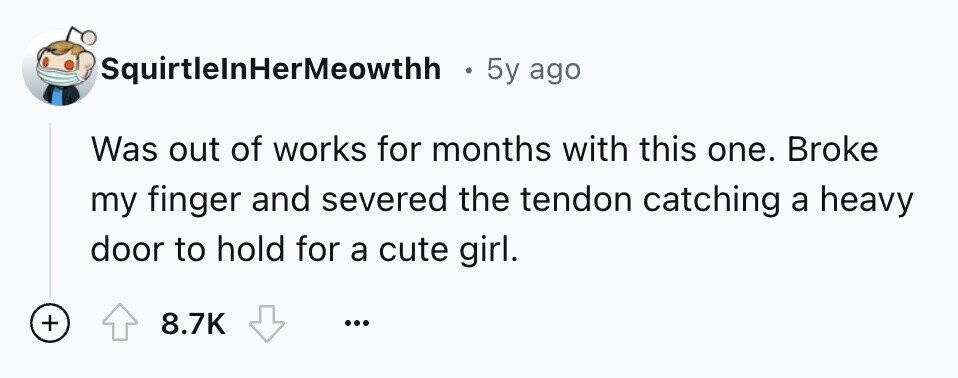Click the blue tie on the Snoo avatar

(x=56, y=96)
